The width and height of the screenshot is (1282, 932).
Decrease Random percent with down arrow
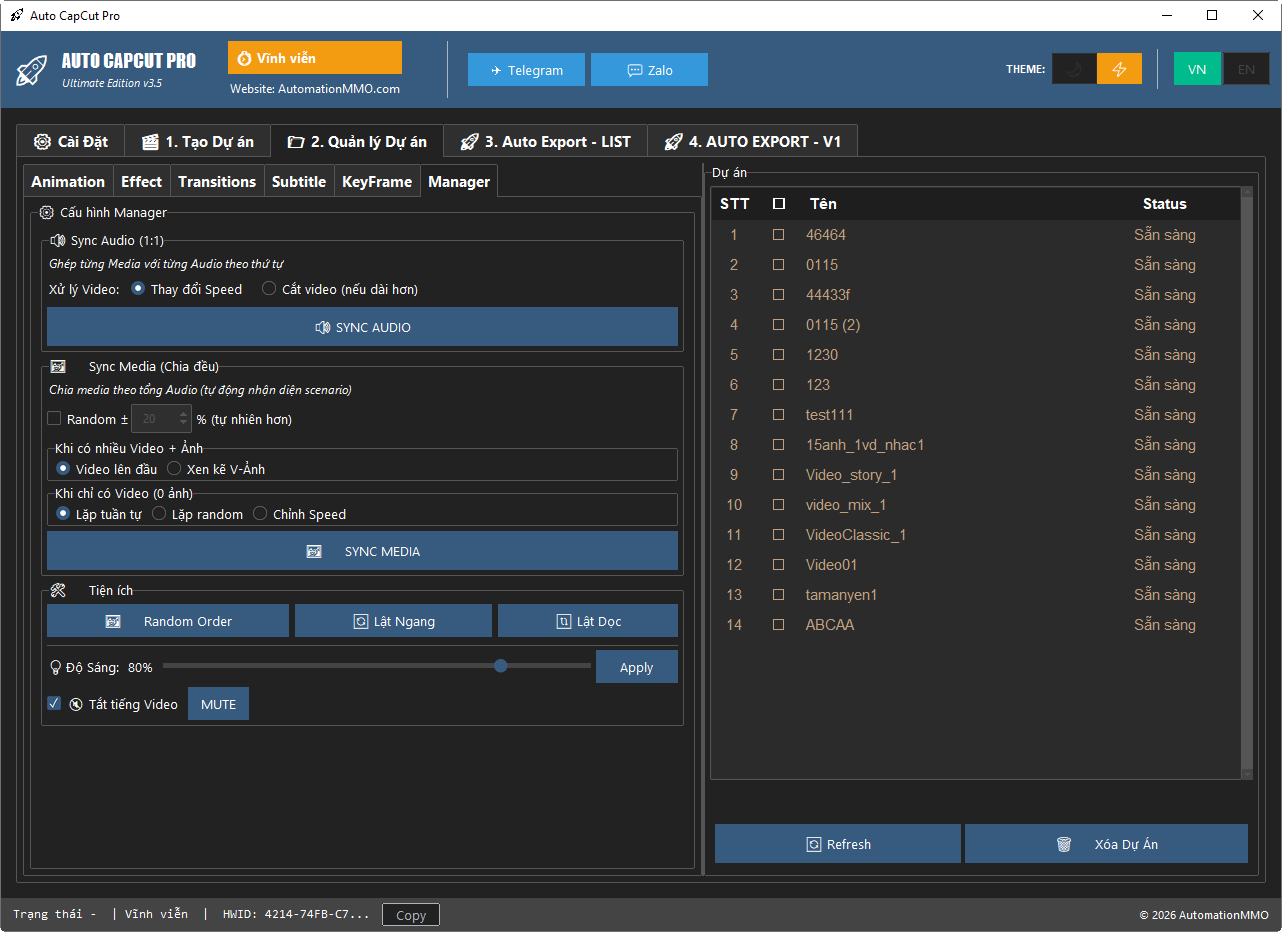coord(183,425)
